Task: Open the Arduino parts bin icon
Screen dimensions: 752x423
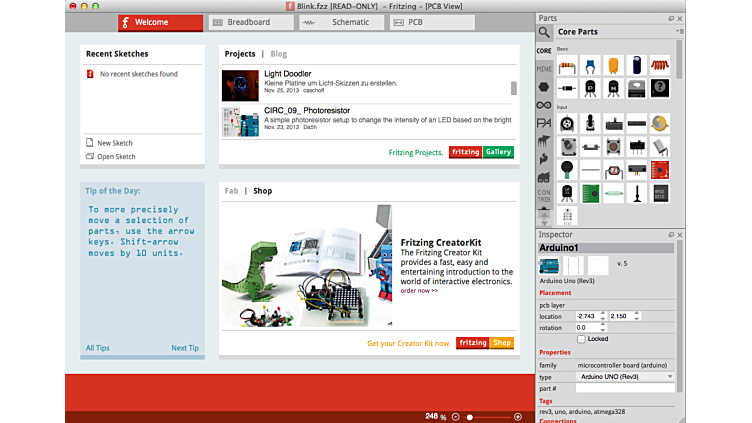Action: [544, 105]
